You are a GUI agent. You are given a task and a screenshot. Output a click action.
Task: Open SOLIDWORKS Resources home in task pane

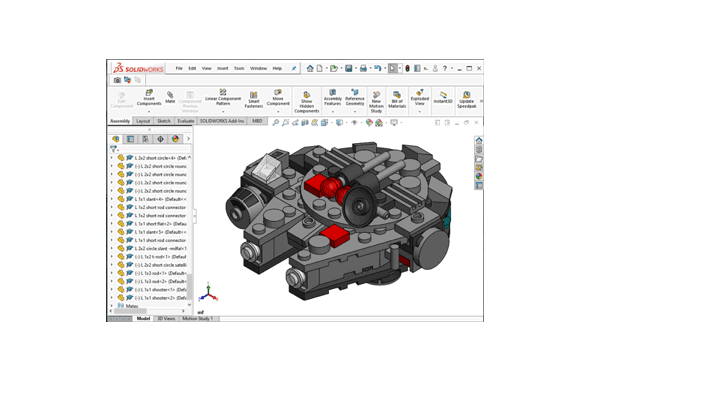(479, 140)
